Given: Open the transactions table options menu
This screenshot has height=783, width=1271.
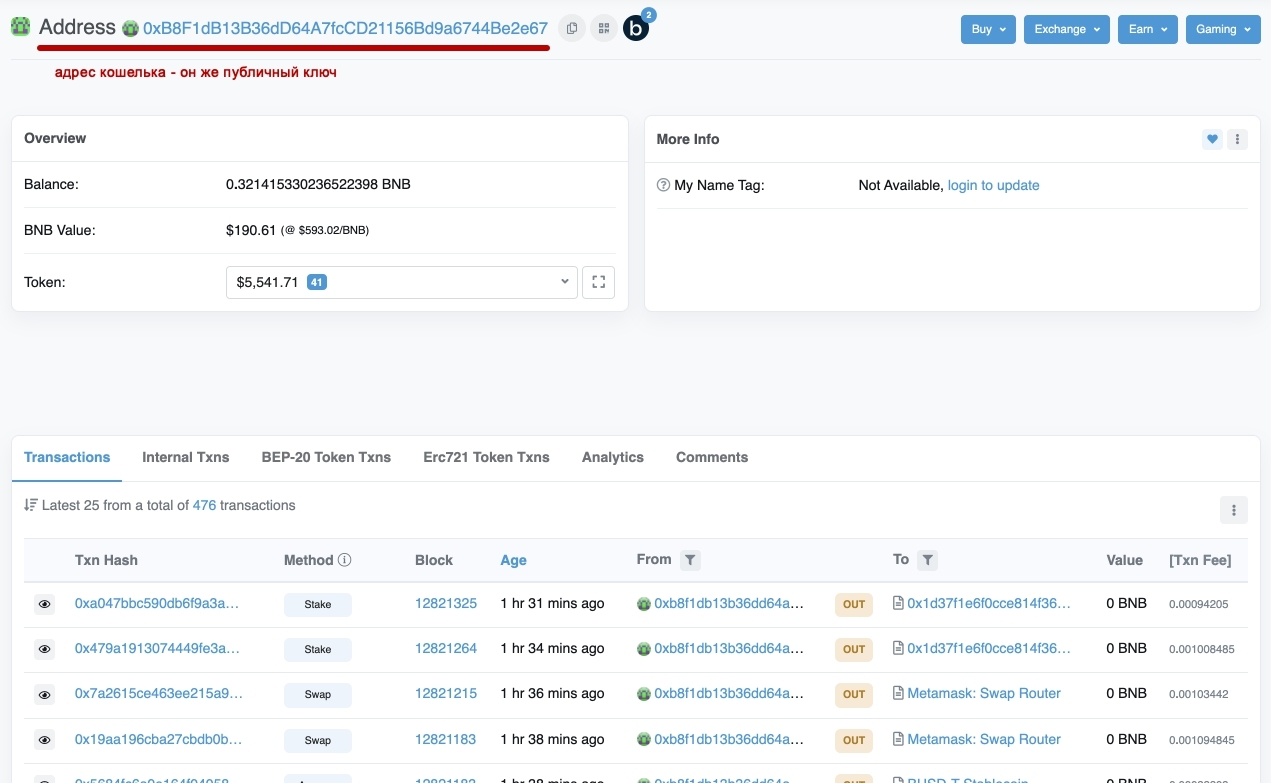Looking at the screenshot, I should pyautogui.click(x=1233, y=509).
